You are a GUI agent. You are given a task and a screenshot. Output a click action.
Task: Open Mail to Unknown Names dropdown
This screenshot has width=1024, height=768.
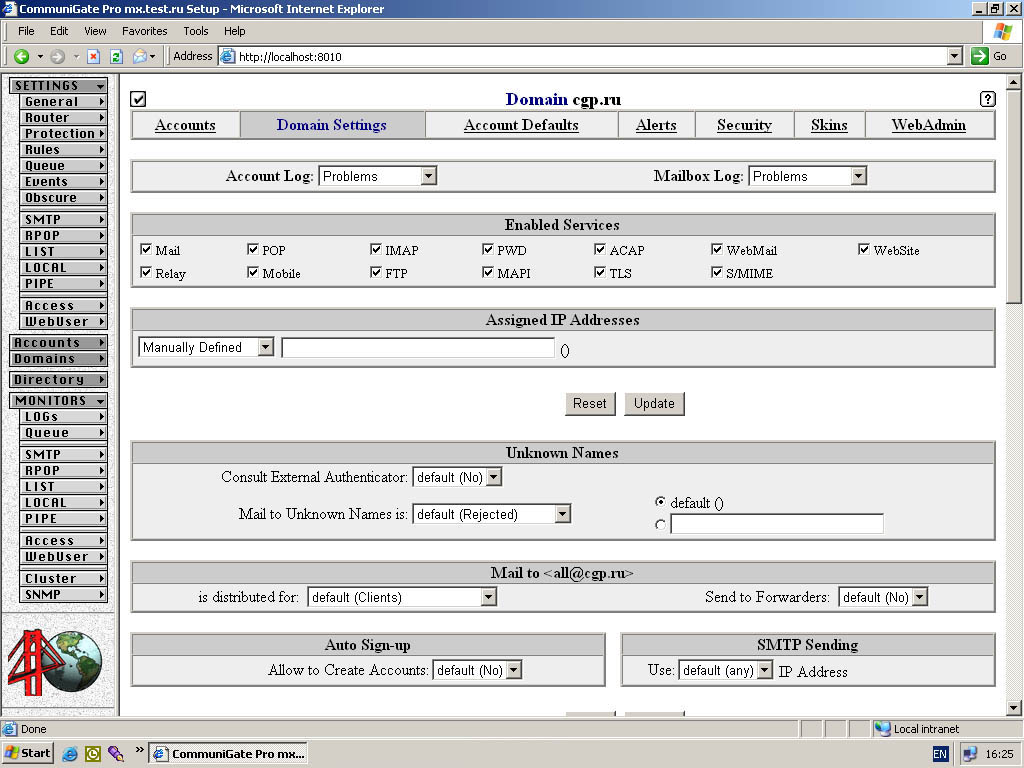coord(492,514)
